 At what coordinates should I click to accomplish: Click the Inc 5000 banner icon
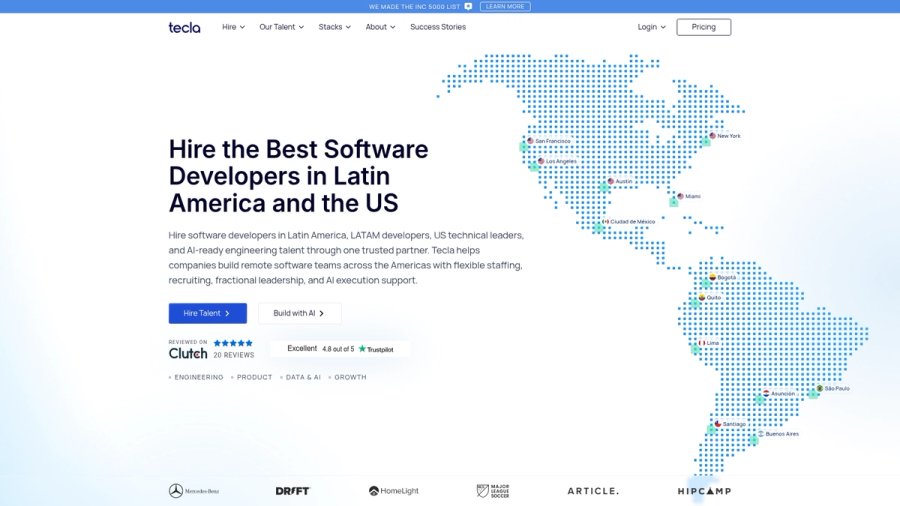468,6
